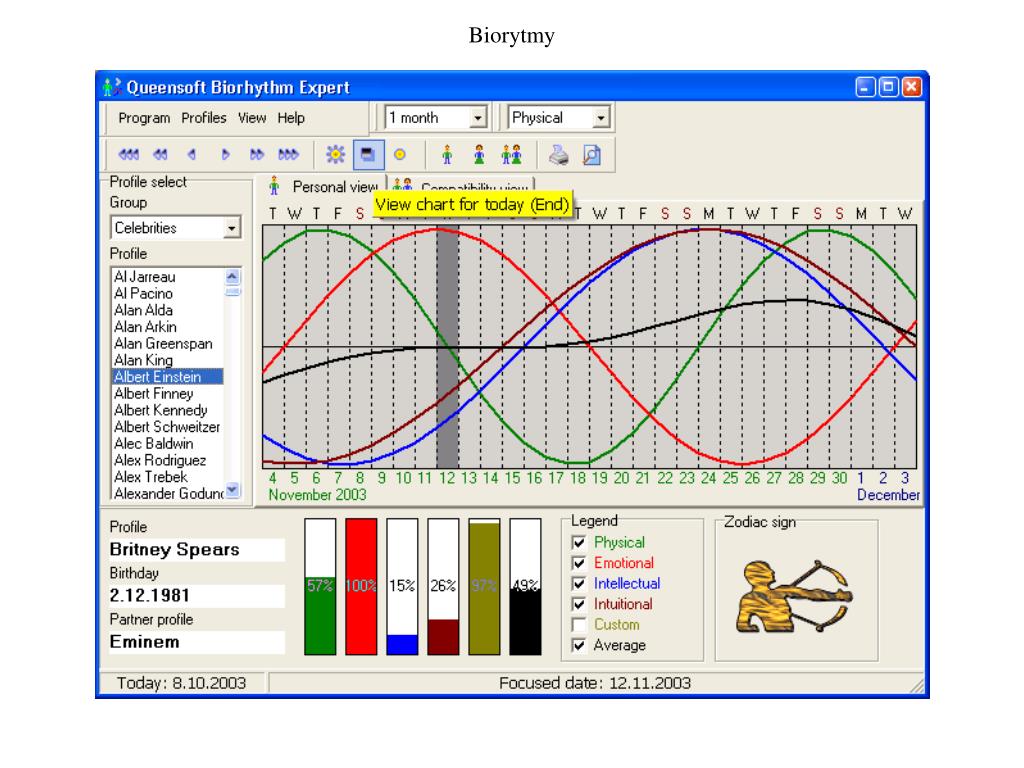This screenshot has height=768, width=1024.
Task: Select Alexander Godunov in profile list
Action: [168, 494]
